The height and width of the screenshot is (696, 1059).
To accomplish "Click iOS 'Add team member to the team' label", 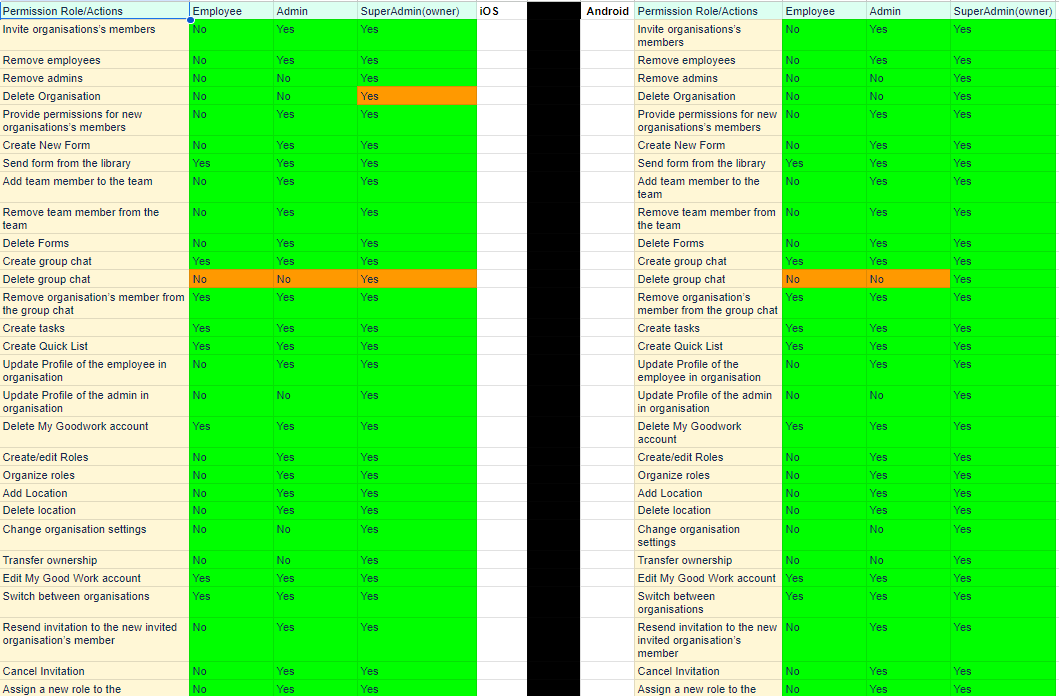I will pos(95,187).
